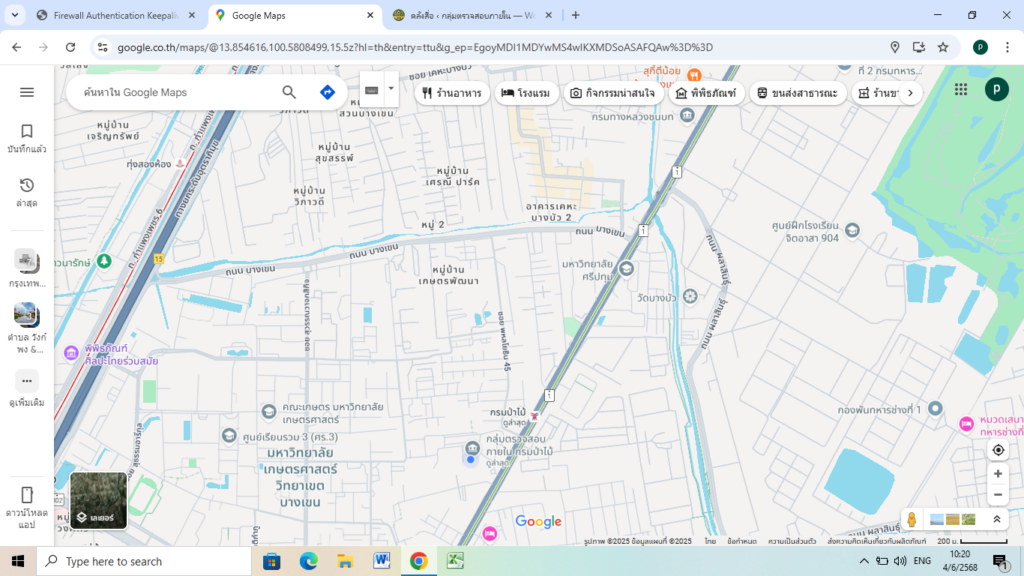This screenshot has height=576, width=1024.
Task: Bookmark this page with the star icon
Action: click(x=943, y=47)
